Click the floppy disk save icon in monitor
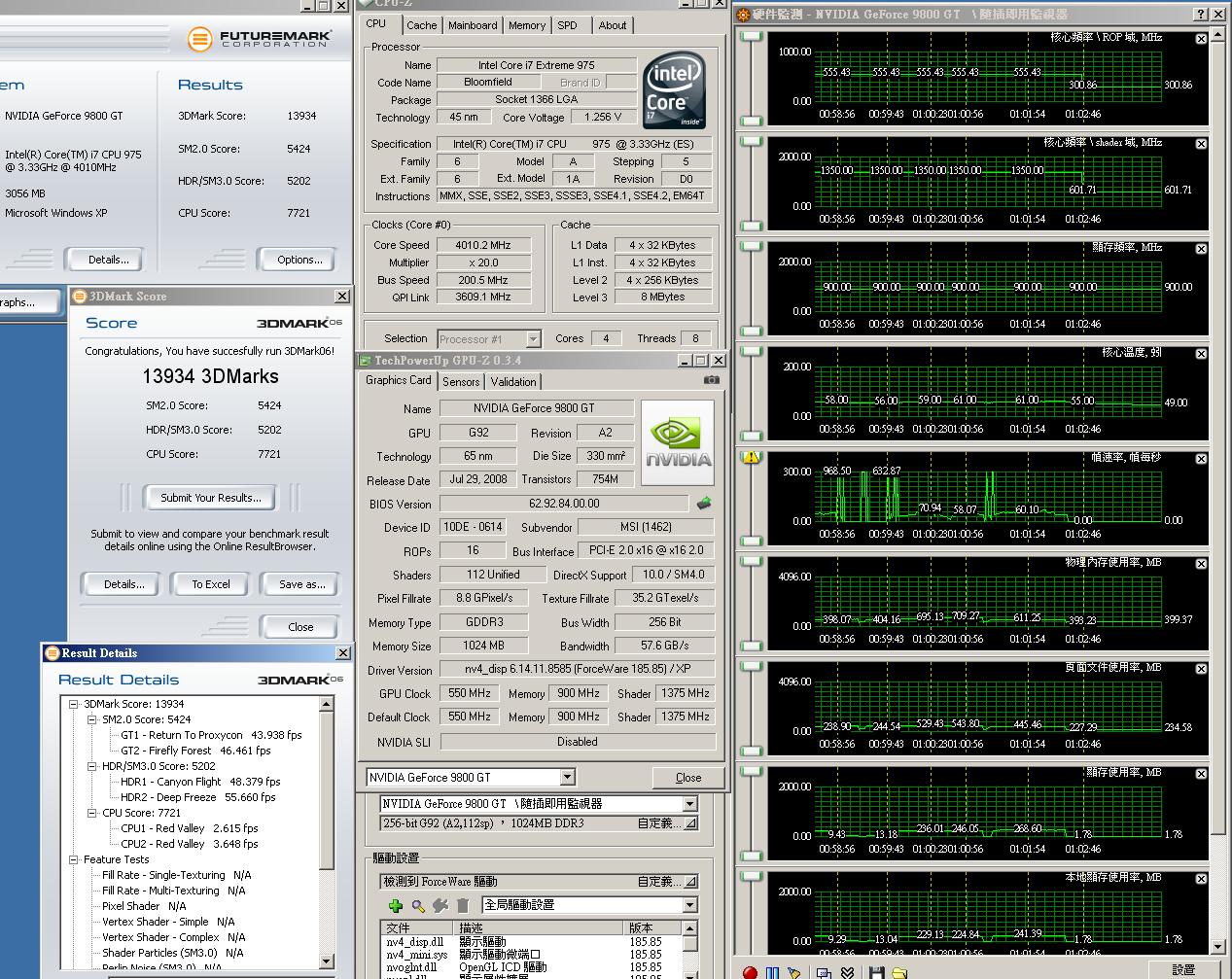 876,972
